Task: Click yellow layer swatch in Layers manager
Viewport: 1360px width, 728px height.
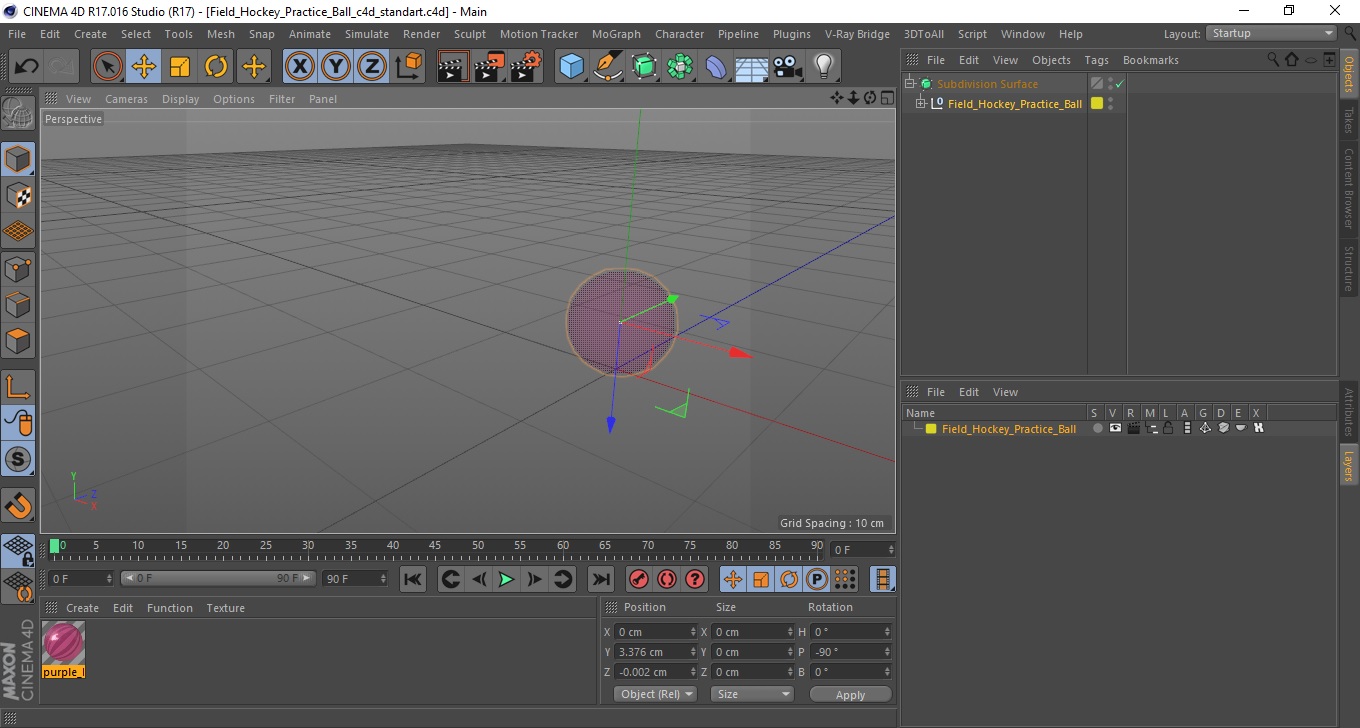Action: point(931,429)
